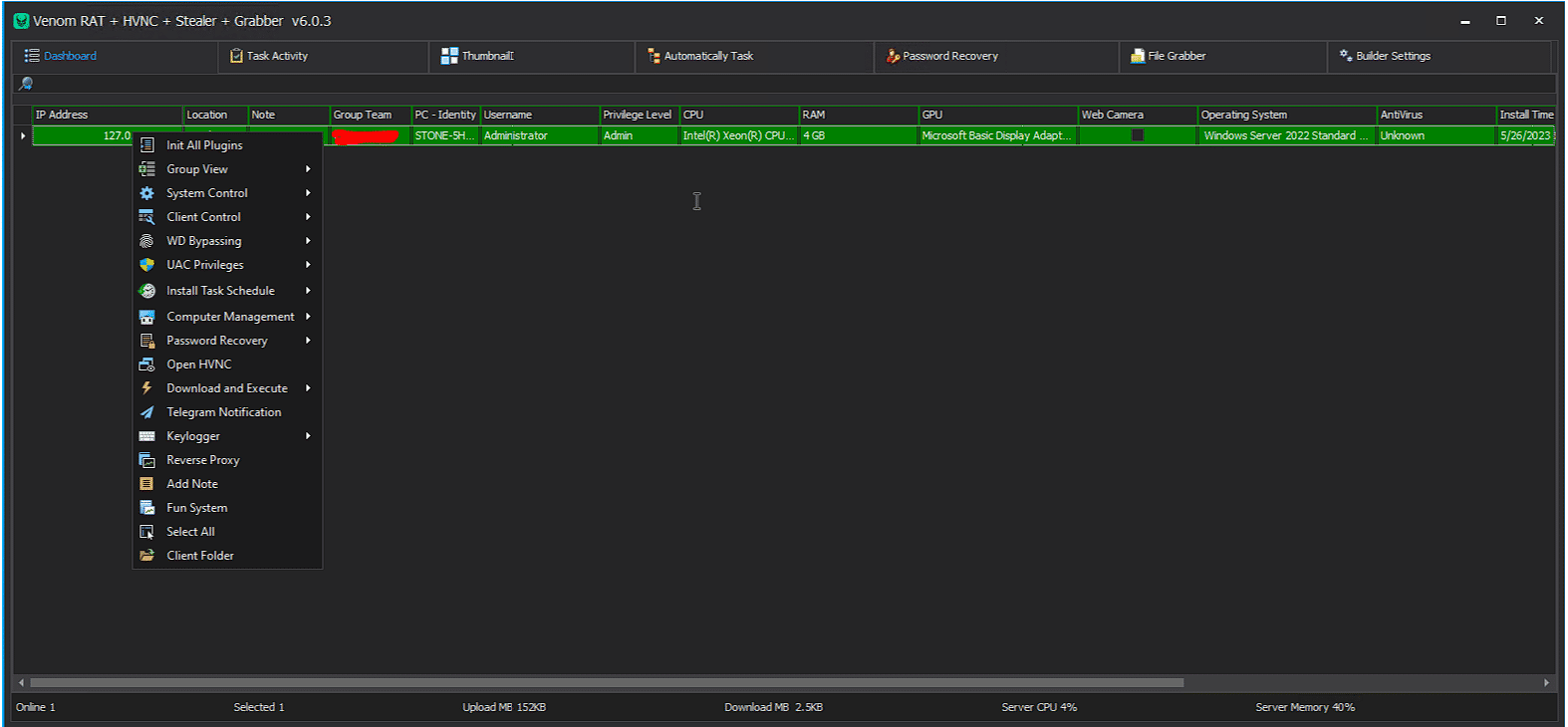Click the horizontal scrollbar at the bottom
This screenshot has height=727, width=1568.
[606, 683]
